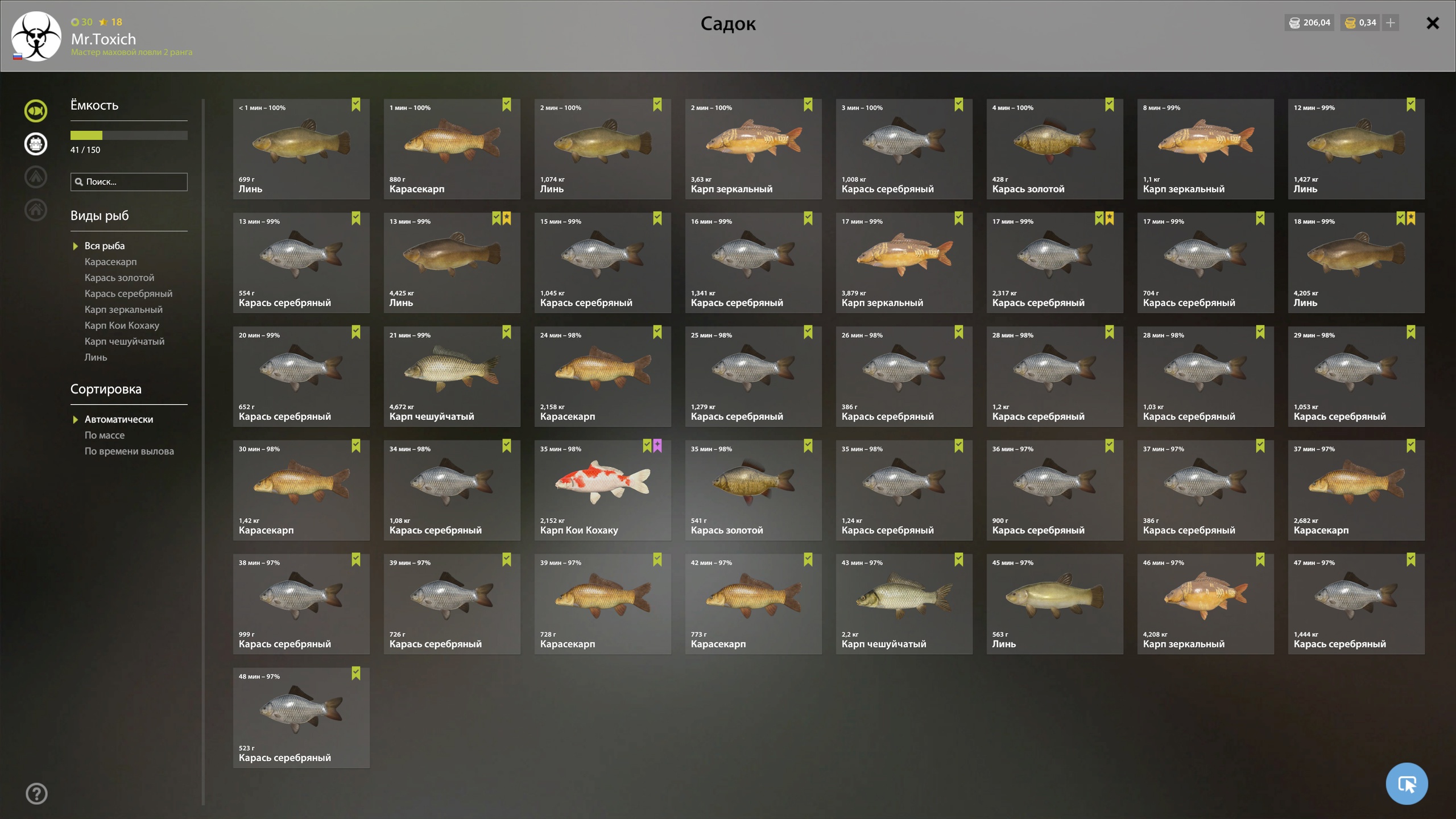Open the Mr.Toxich biohazard avatar
The image size is (1456, 819).
tap(36, 36)
